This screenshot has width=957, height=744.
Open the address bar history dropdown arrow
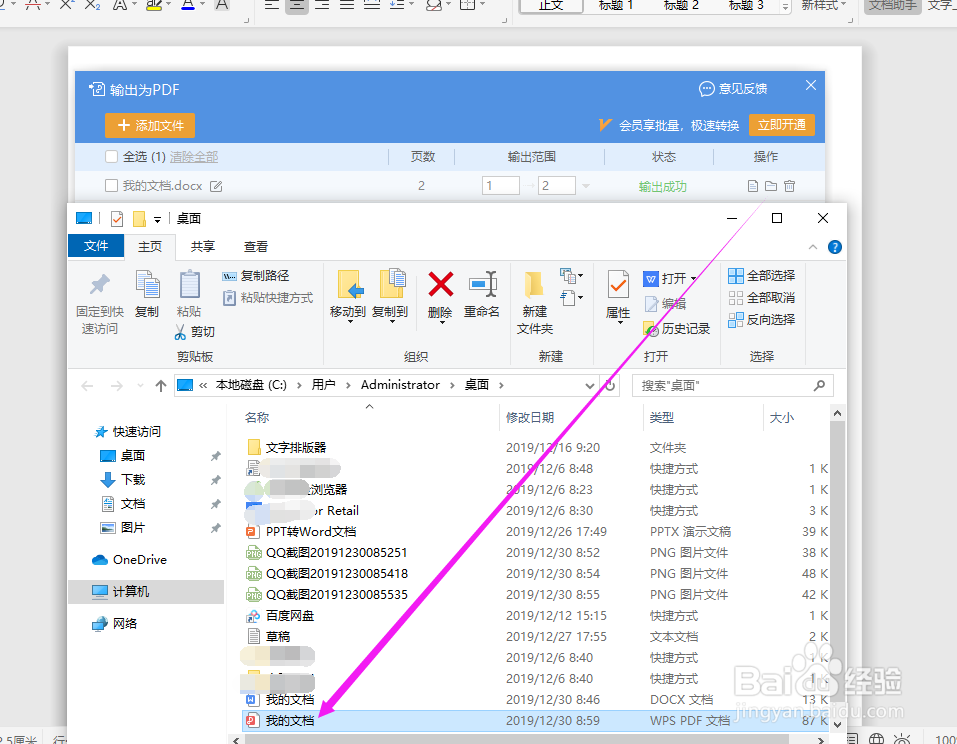click(588, 384)
